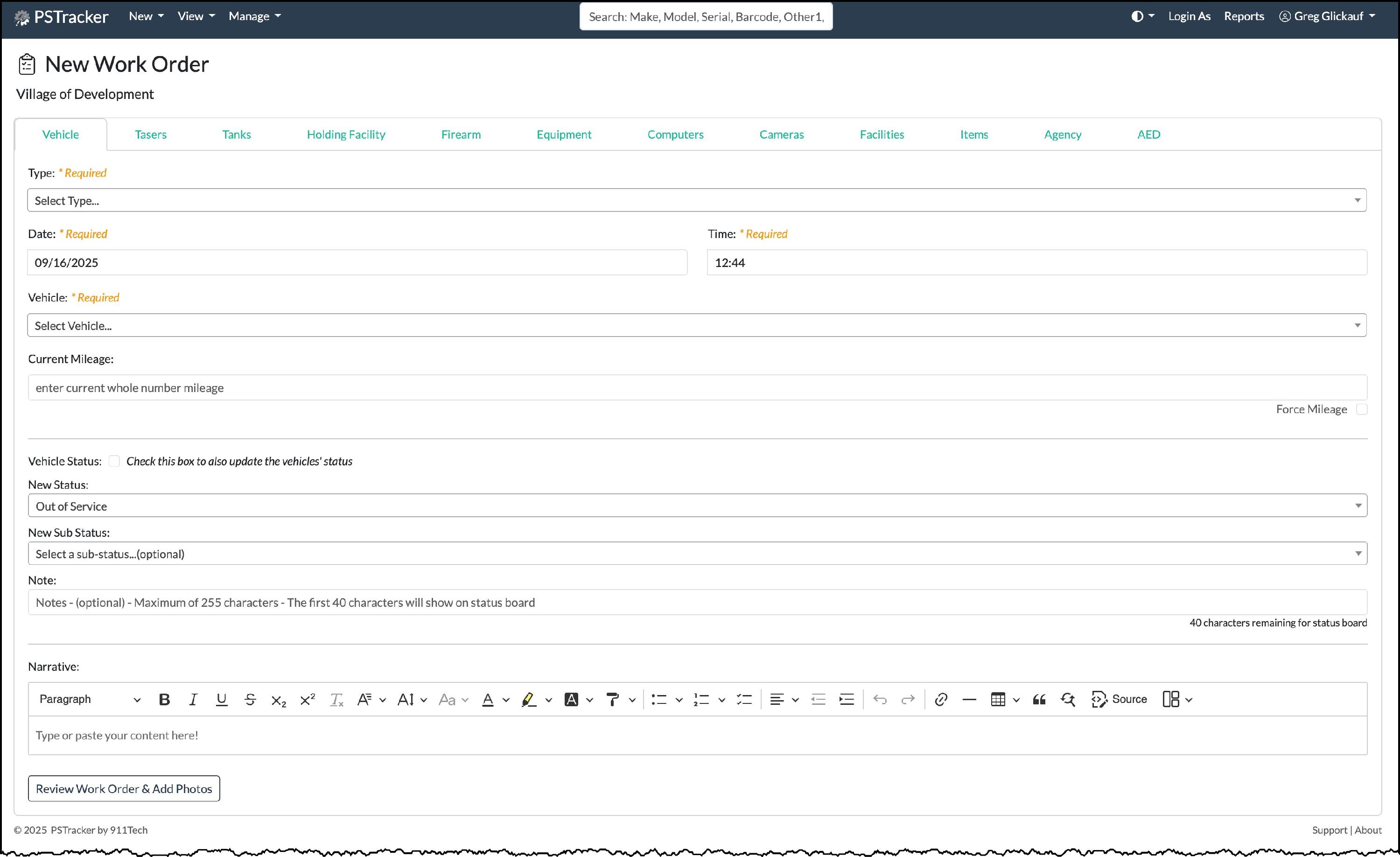Click Review Work Order & Add Photos
The image size is (1400, 857).
(124, 788)
